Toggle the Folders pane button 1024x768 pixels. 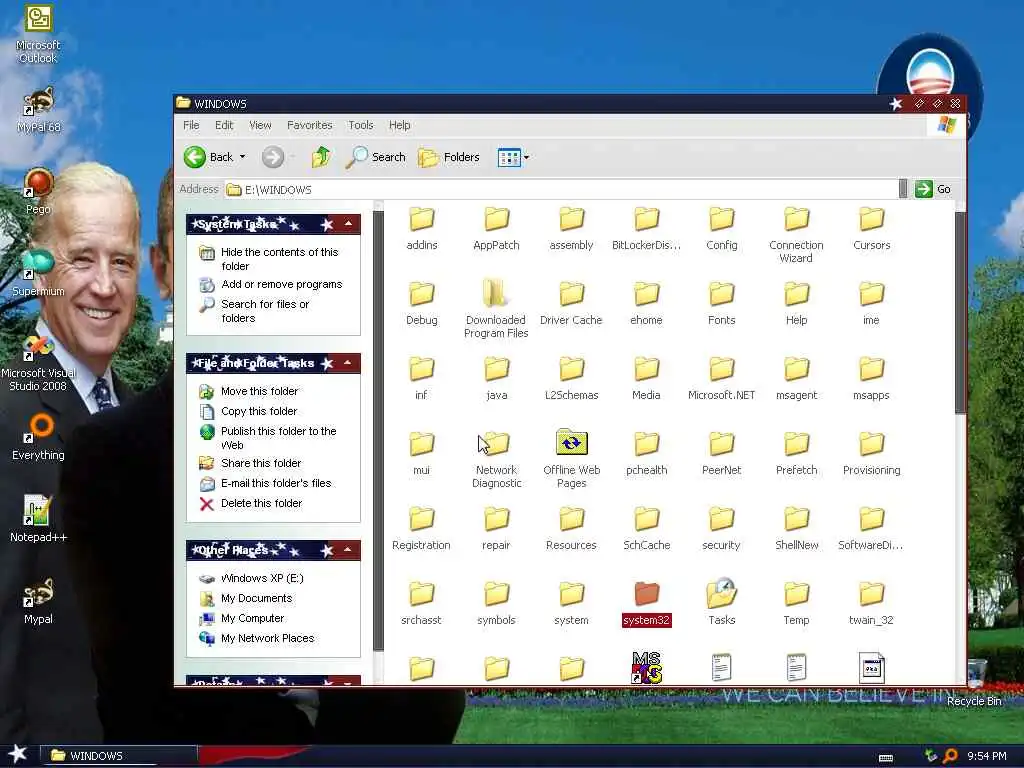pyautogui.click(x=449, y=157)
